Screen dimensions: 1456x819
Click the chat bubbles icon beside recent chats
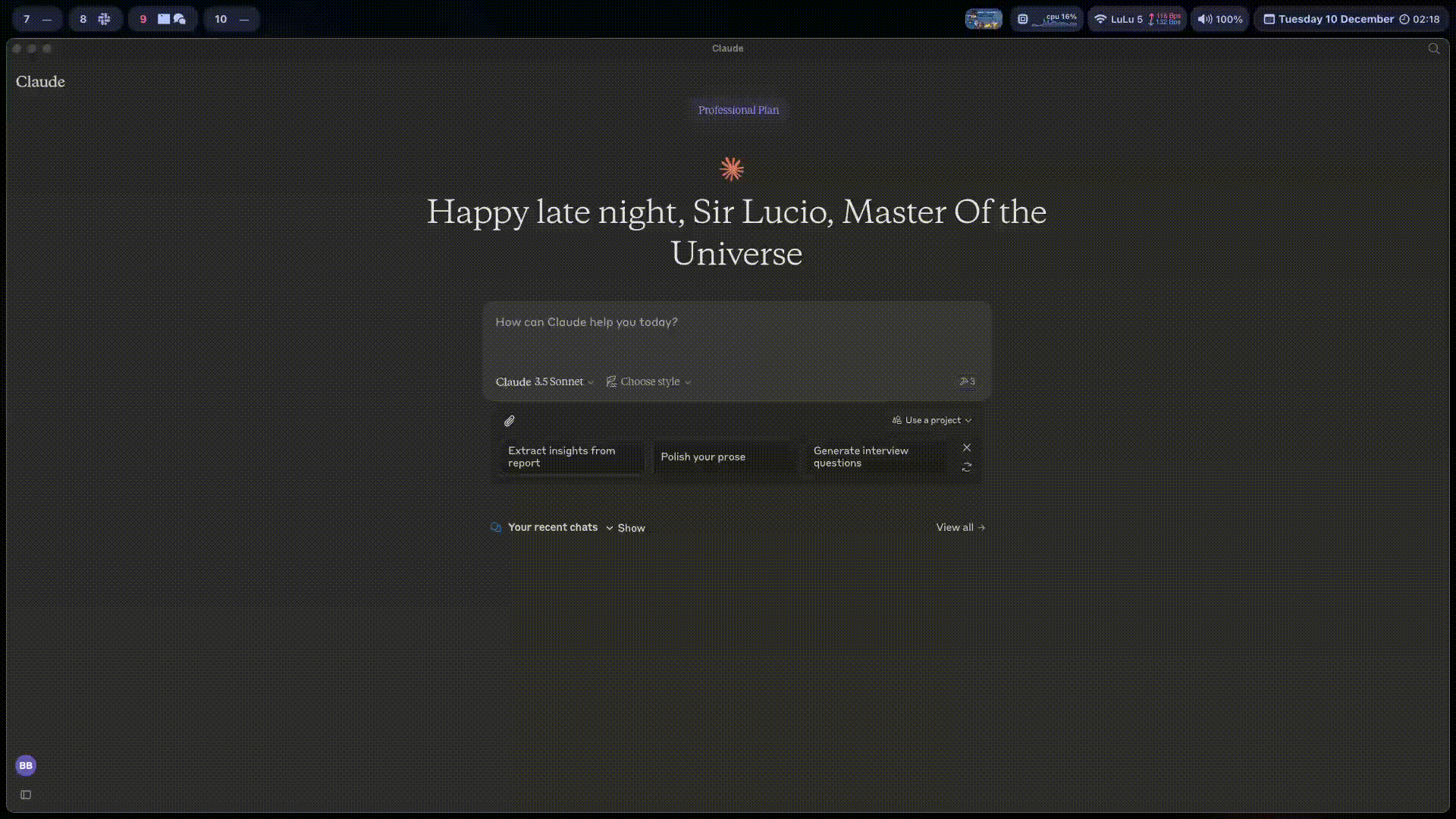496,528
